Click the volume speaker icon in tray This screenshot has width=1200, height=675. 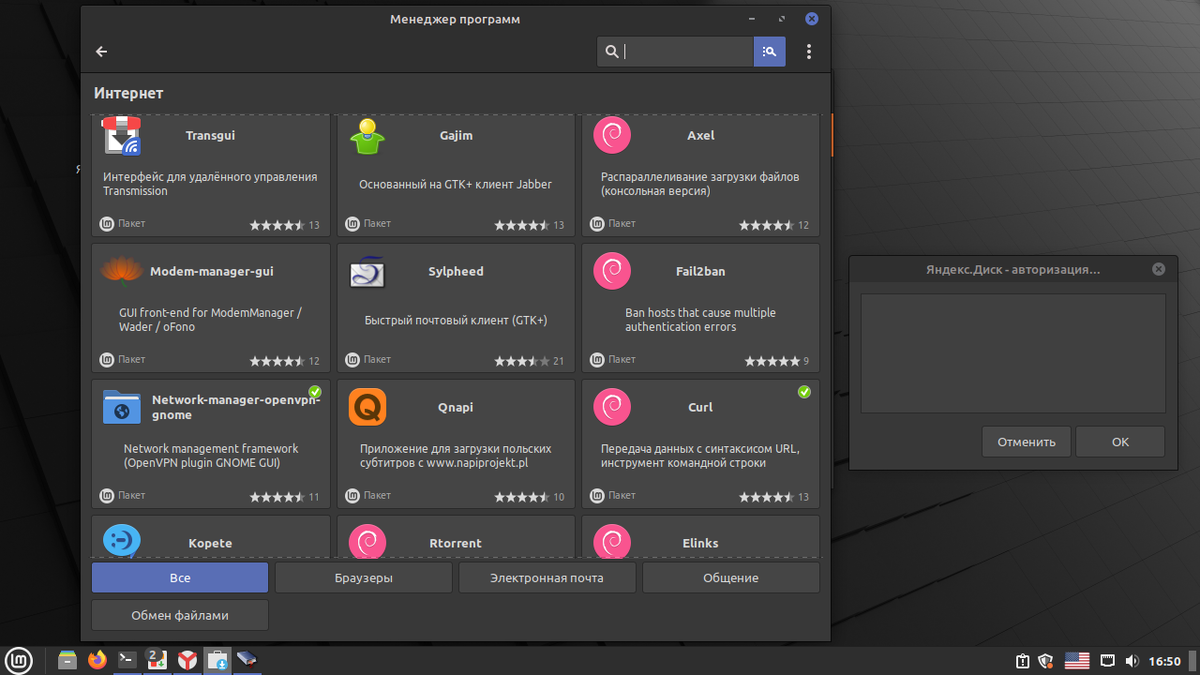click(x=1132, y=660)
